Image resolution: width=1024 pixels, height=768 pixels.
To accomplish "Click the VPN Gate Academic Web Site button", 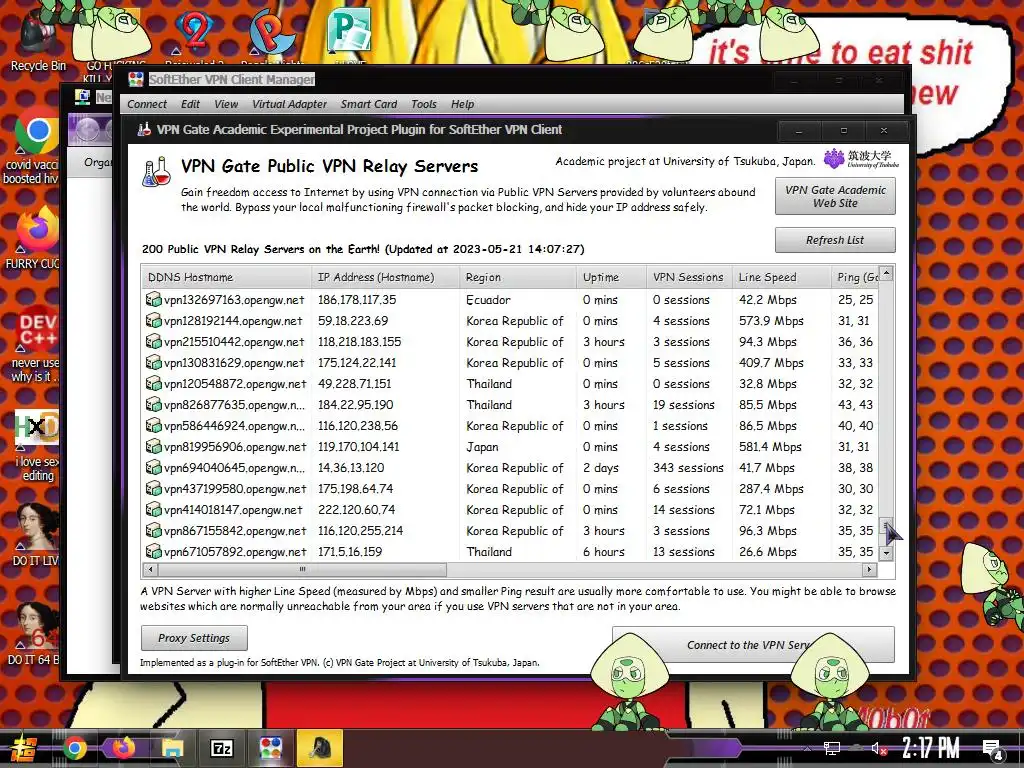I will tap(835, 196).
